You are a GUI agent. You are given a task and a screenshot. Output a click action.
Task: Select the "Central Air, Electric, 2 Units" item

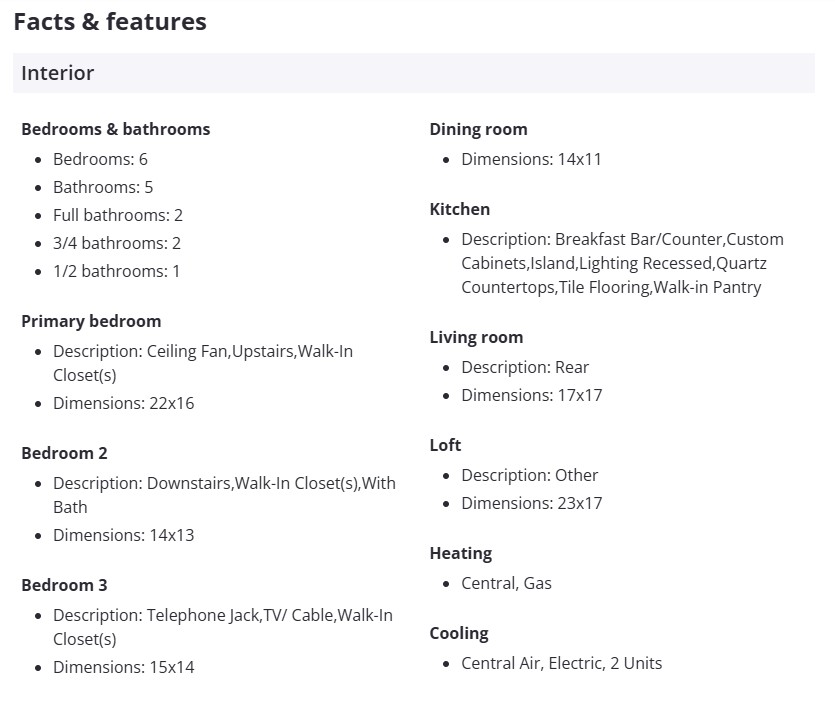click(561, 663)
